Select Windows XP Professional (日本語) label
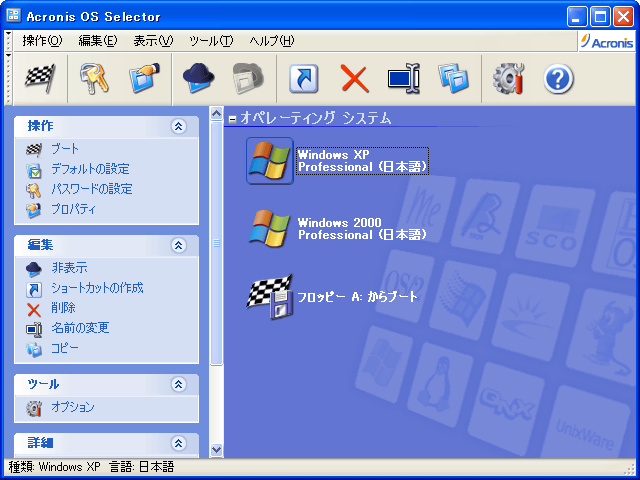 (362, 161)
